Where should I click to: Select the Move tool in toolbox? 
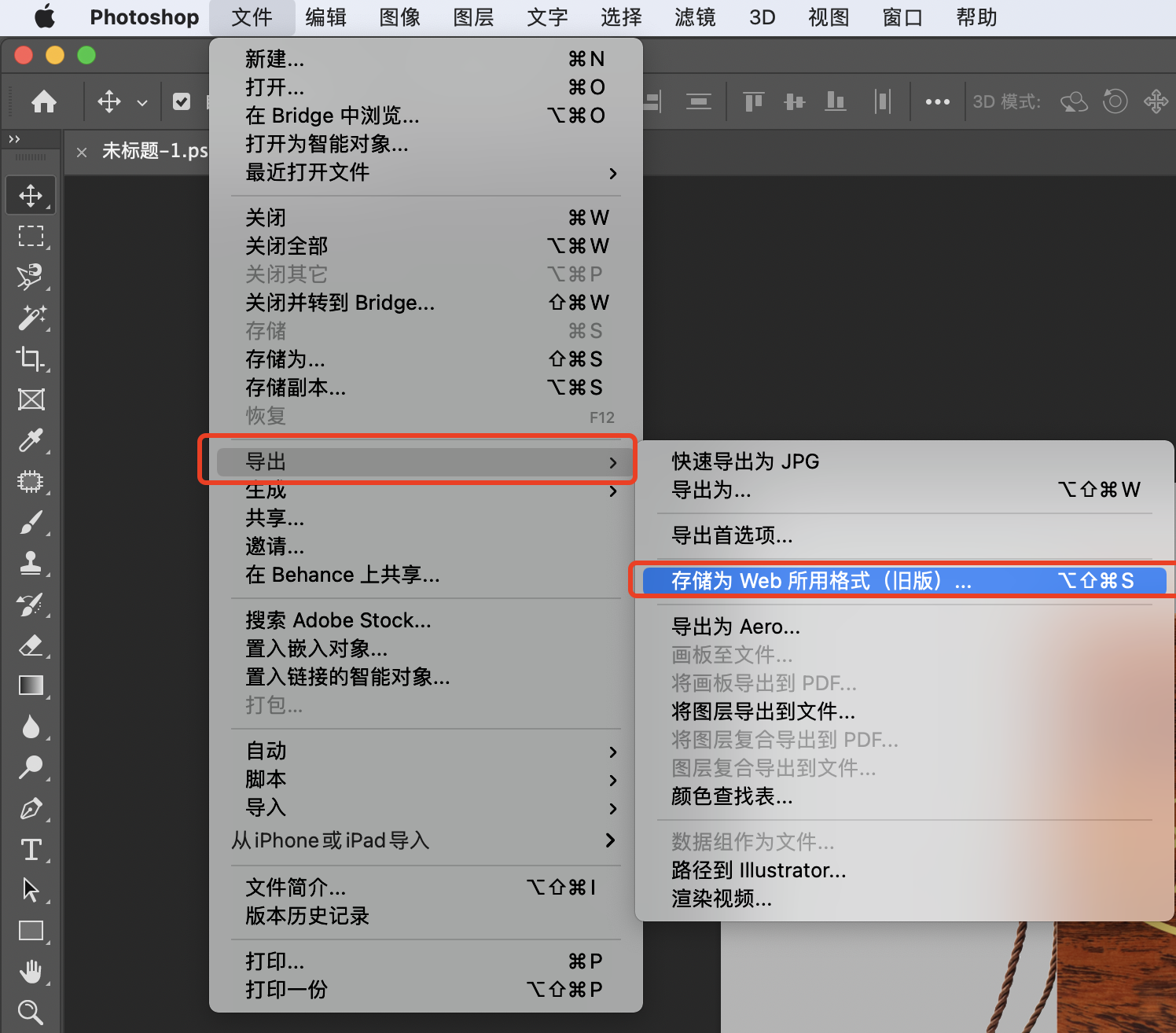tap(31, 195)
